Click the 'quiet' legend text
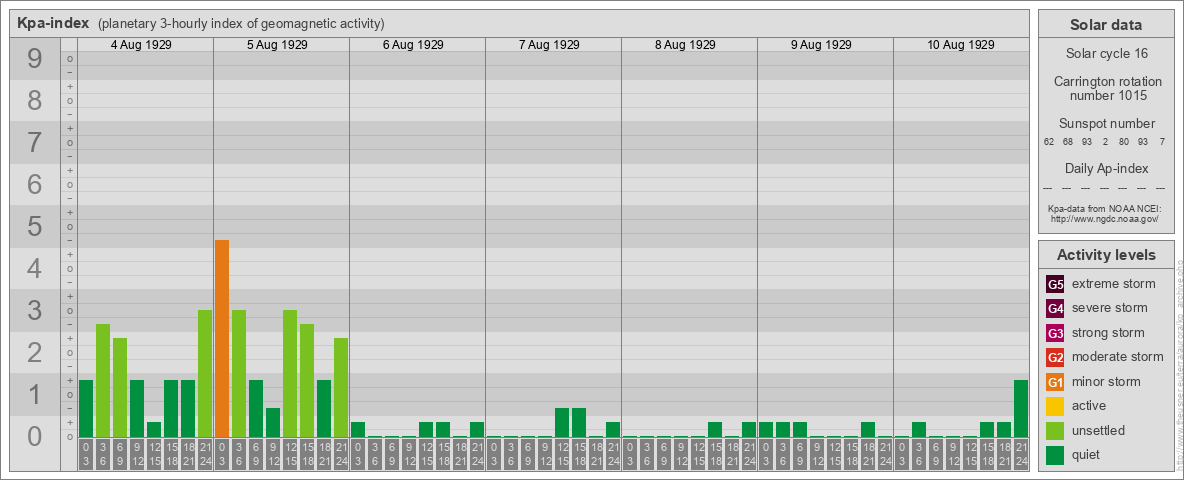The width and height of the screenshot is (1184, 480). tap(1088, 455)
